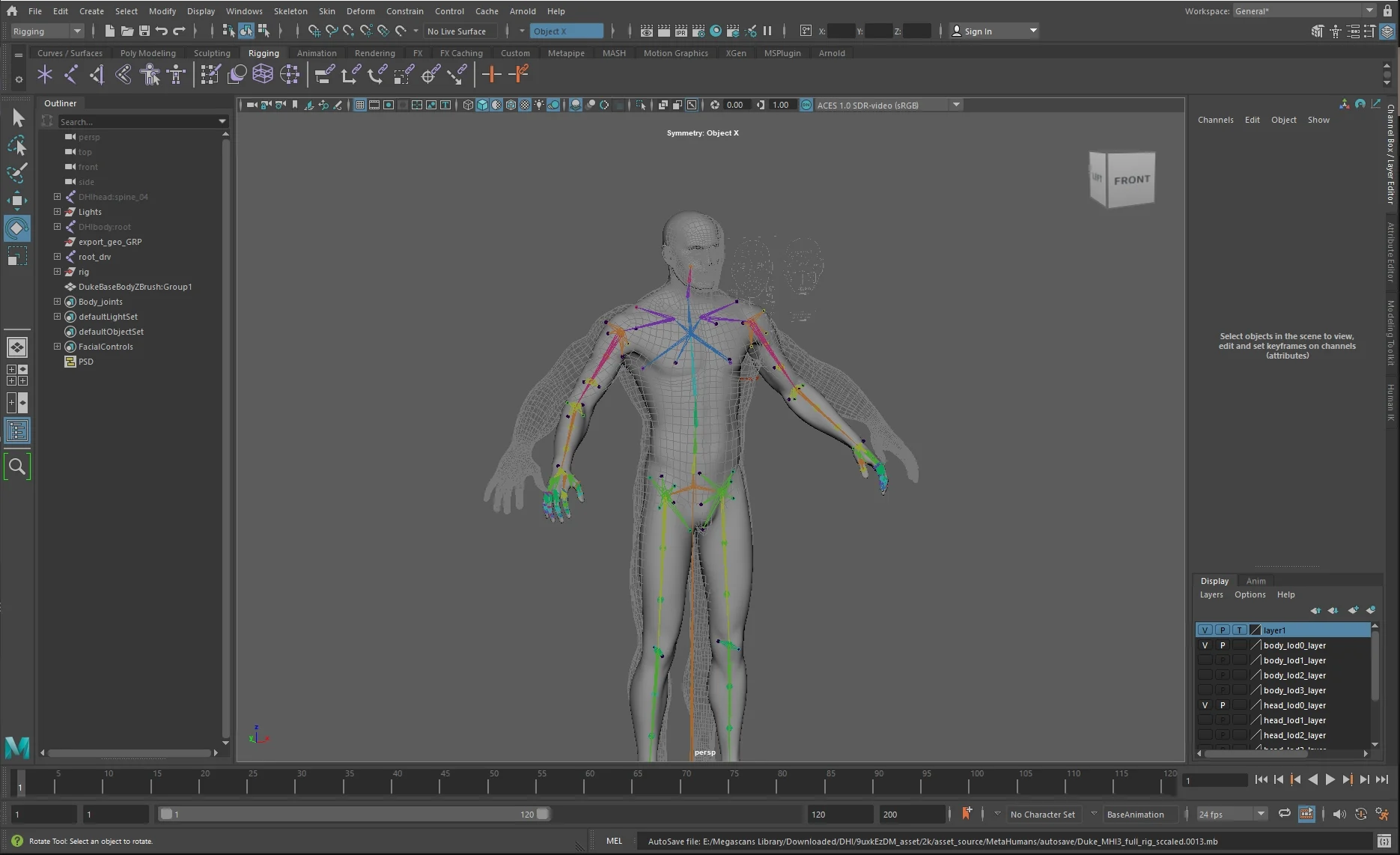Screen dimensions: 1400x855
Task: Open the Sign In dropdown
Action: coord(994,31)
